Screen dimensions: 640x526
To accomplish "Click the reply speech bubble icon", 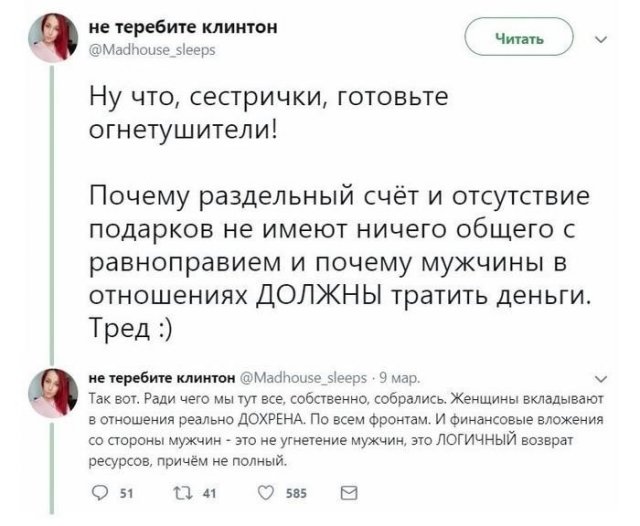I will (x=99, y=492).
